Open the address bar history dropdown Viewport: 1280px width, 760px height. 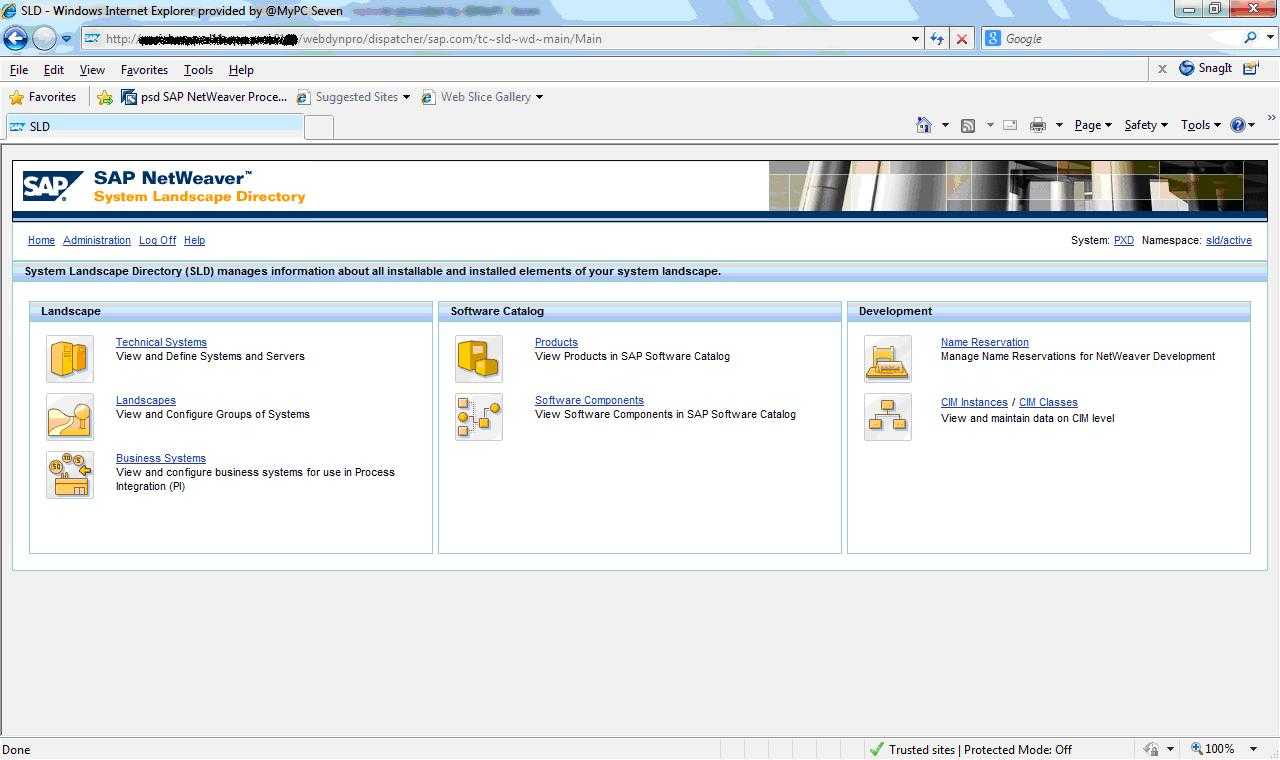click(915, 39)
